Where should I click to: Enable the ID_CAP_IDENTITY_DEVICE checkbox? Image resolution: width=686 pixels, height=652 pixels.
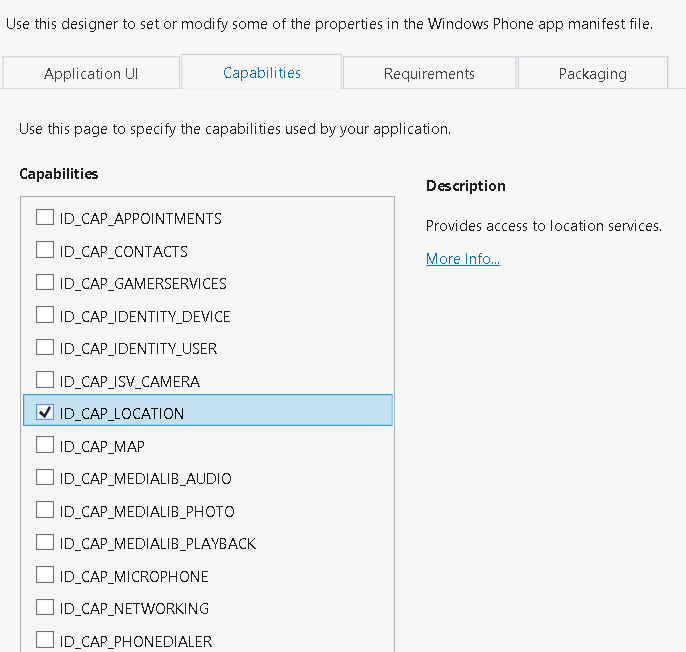point(45,315)
